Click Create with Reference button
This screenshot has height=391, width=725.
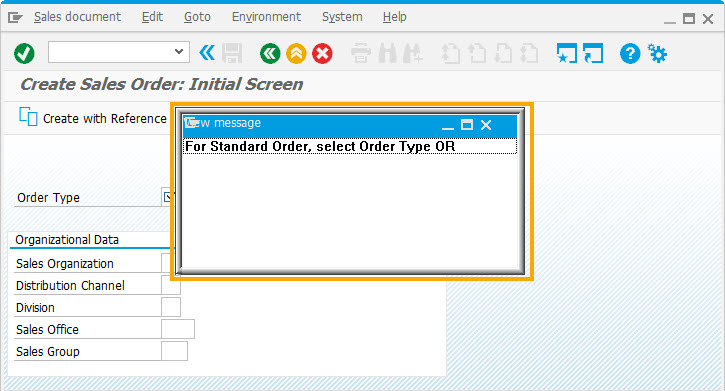(92, 118)
